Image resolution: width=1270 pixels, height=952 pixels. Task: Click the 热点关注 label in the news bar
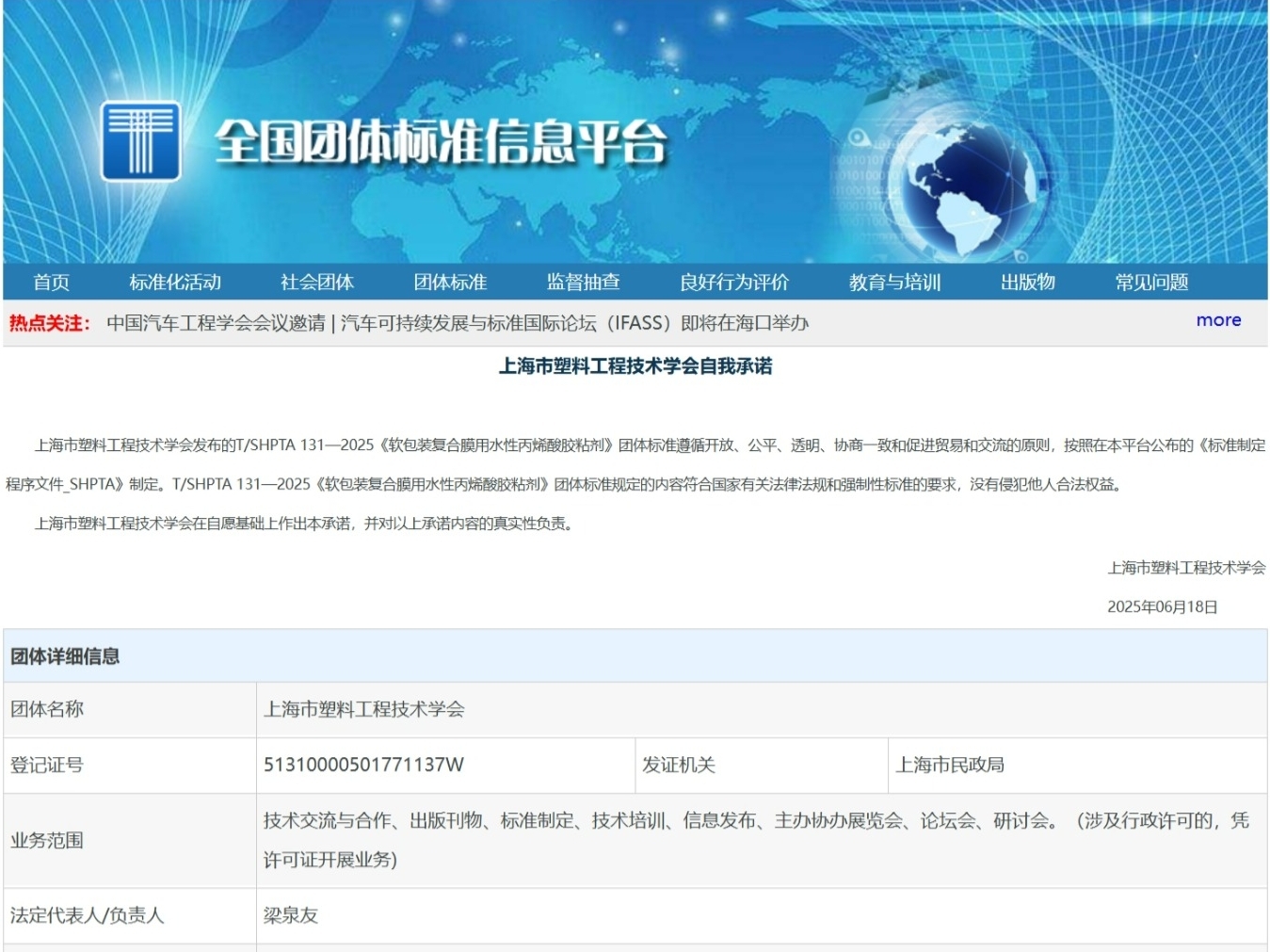[x=52, y=323]
